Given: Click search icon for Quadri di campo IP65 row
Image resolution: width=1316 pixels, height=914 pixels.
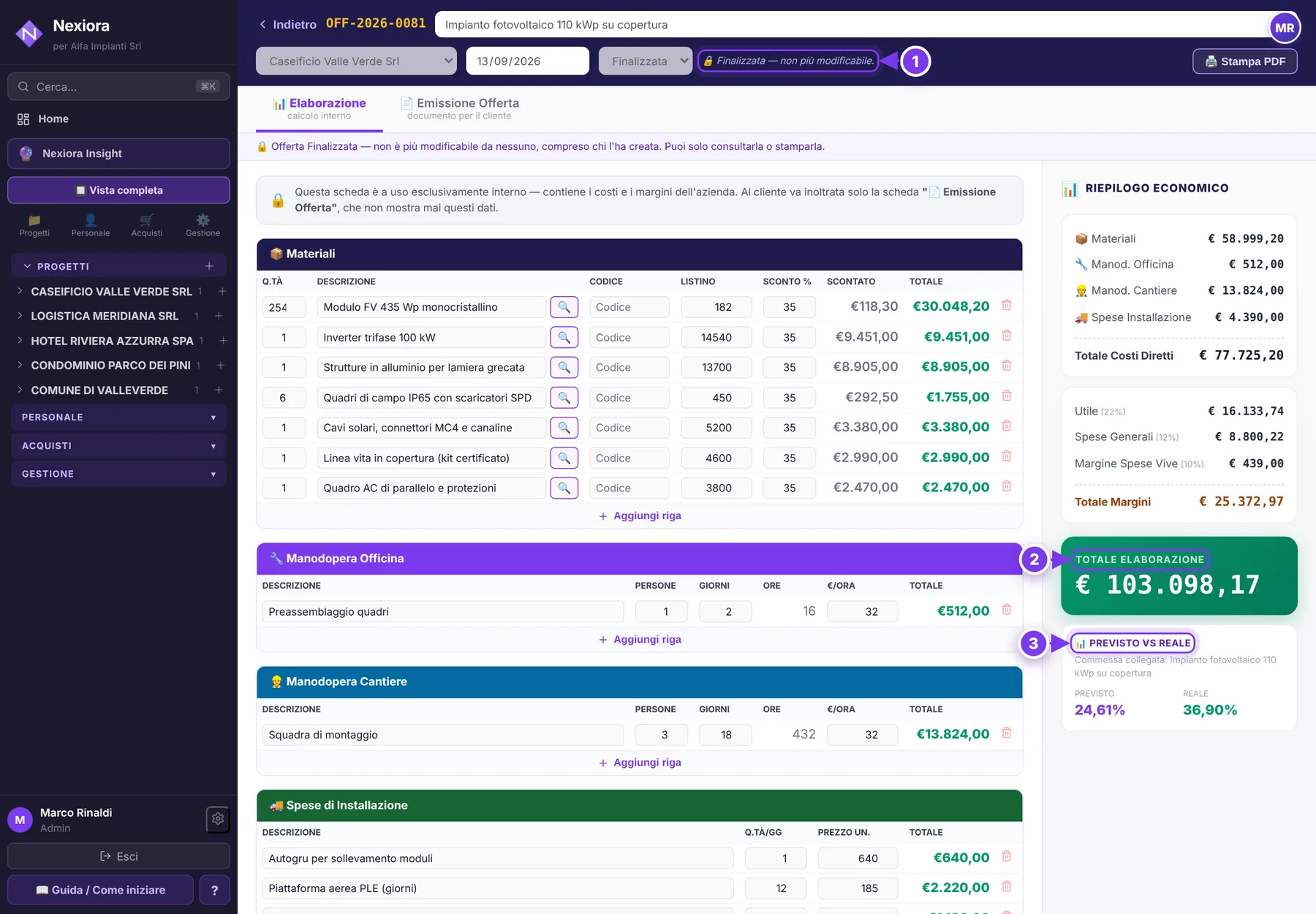Looking at the screenshot, I should tap(564, 398).
